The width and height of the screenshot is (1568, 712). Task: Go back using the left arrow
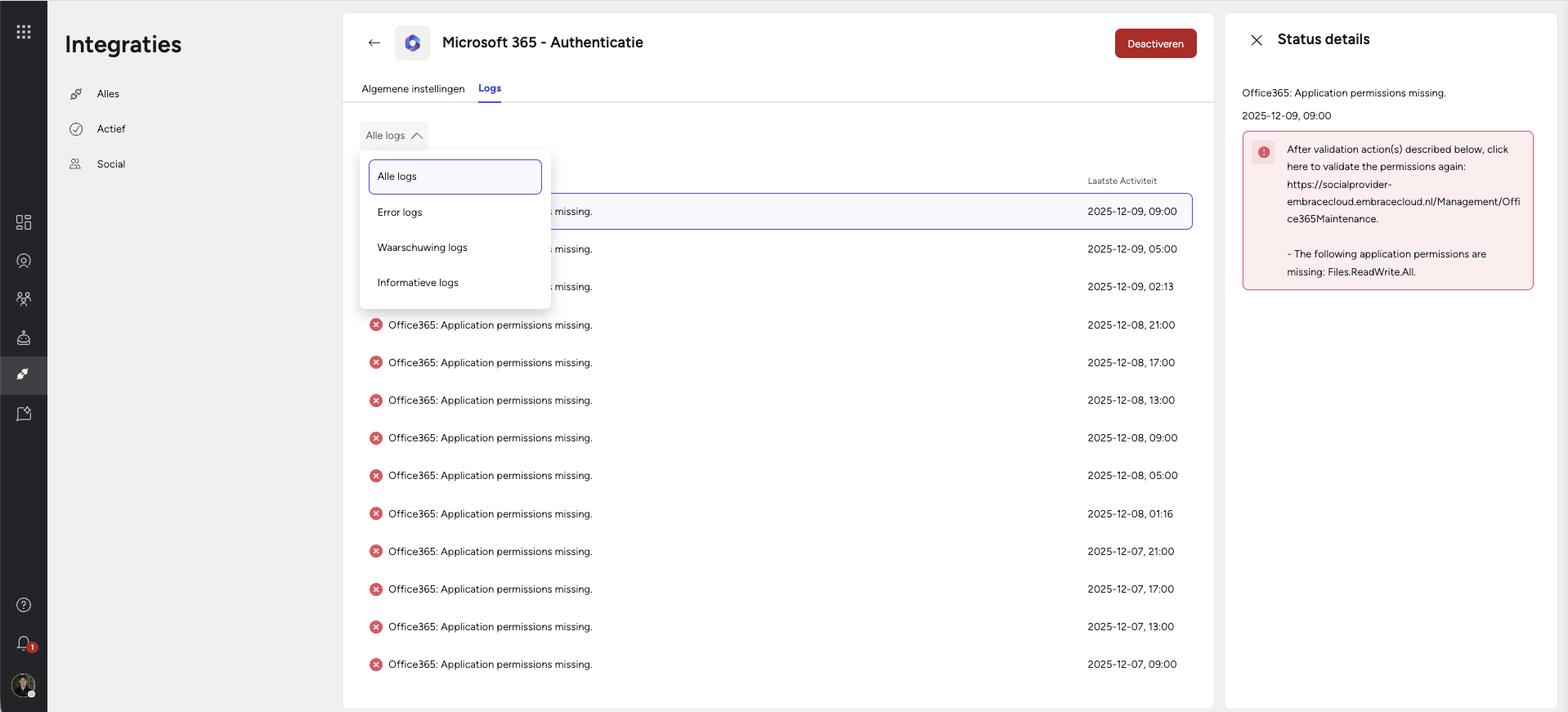click(x=374, y=43)
